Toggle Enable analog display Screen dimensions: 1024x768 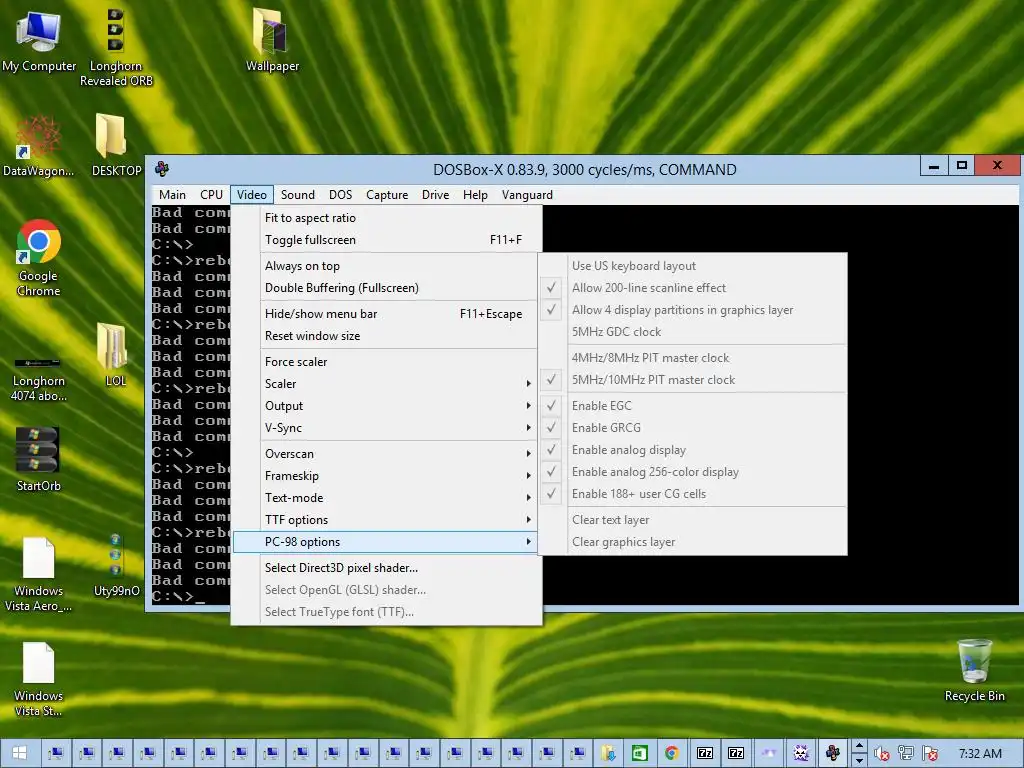point(692,450)
